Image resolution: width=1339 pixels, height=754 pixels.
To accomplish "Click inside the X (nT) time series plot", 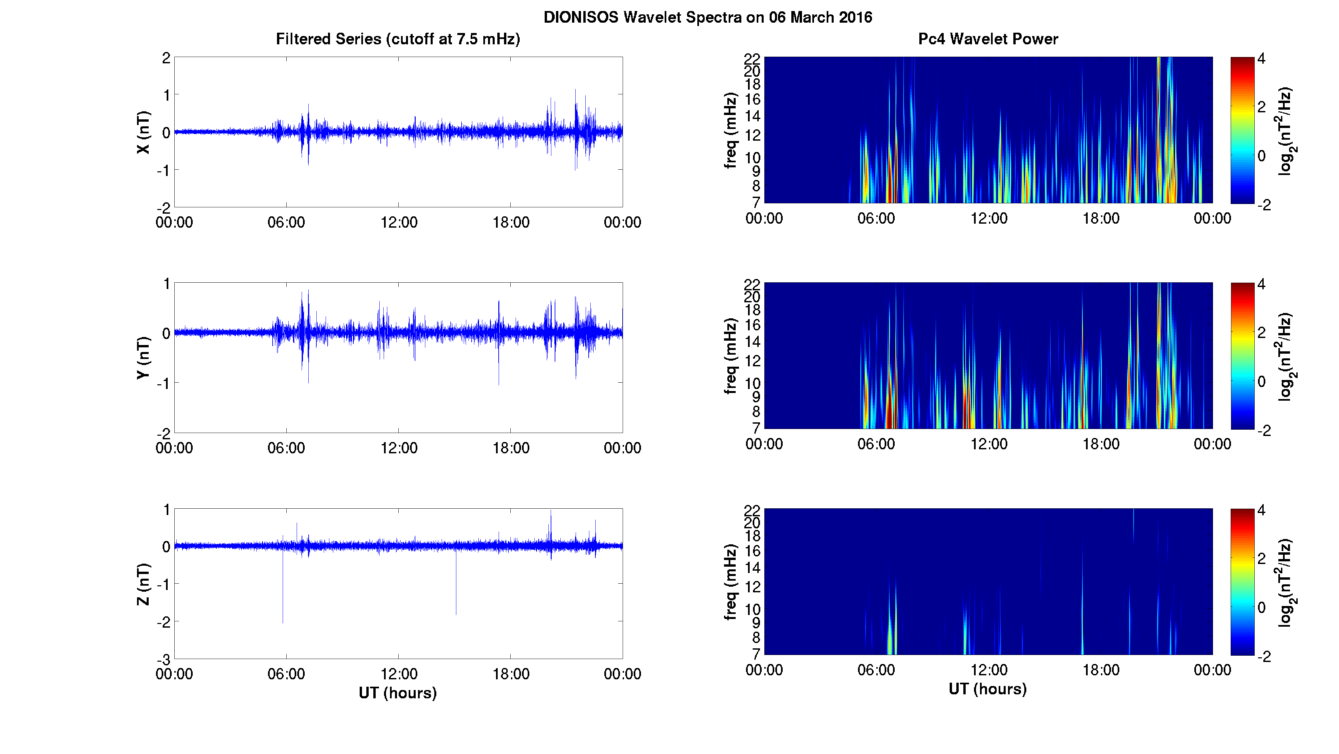I will click(x=398, y=131).
